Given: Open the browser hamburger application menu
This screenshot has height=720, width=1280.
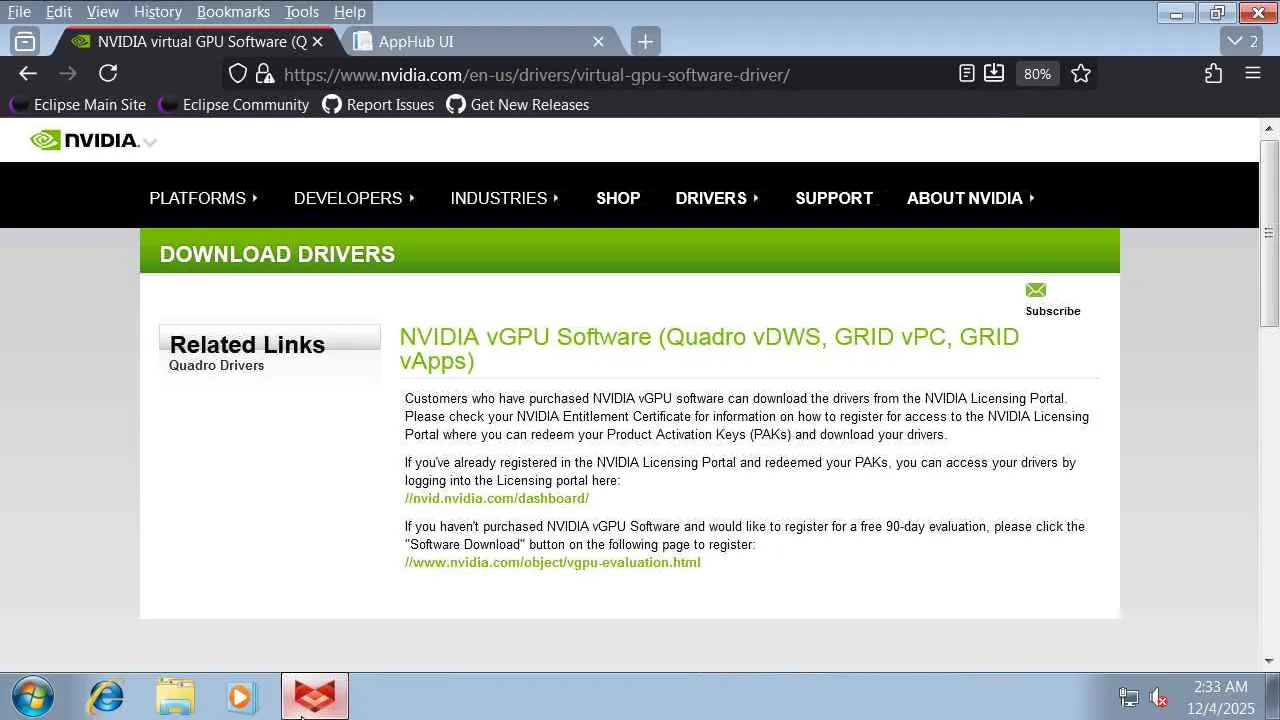Looking at the screenshot, I should click(x=1252, y=73).
